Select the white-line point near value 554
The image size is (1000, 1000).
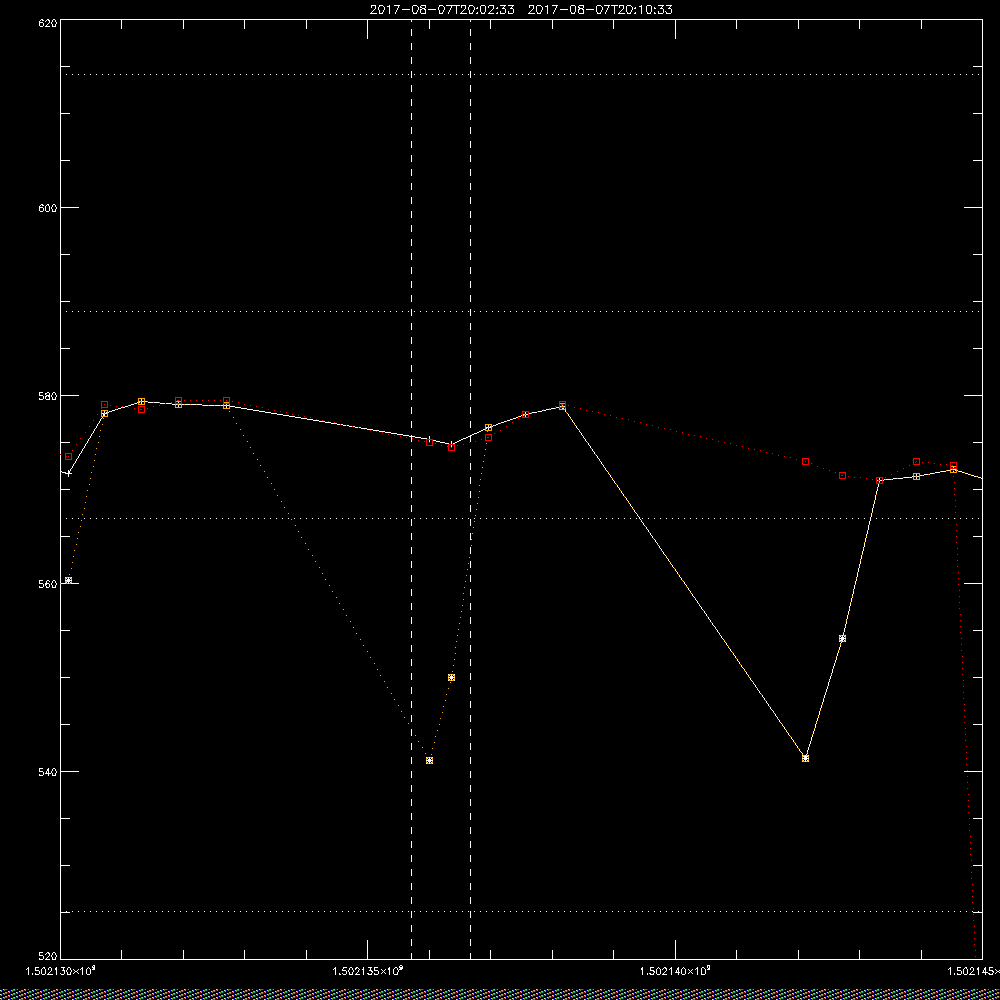click(842, 638)
